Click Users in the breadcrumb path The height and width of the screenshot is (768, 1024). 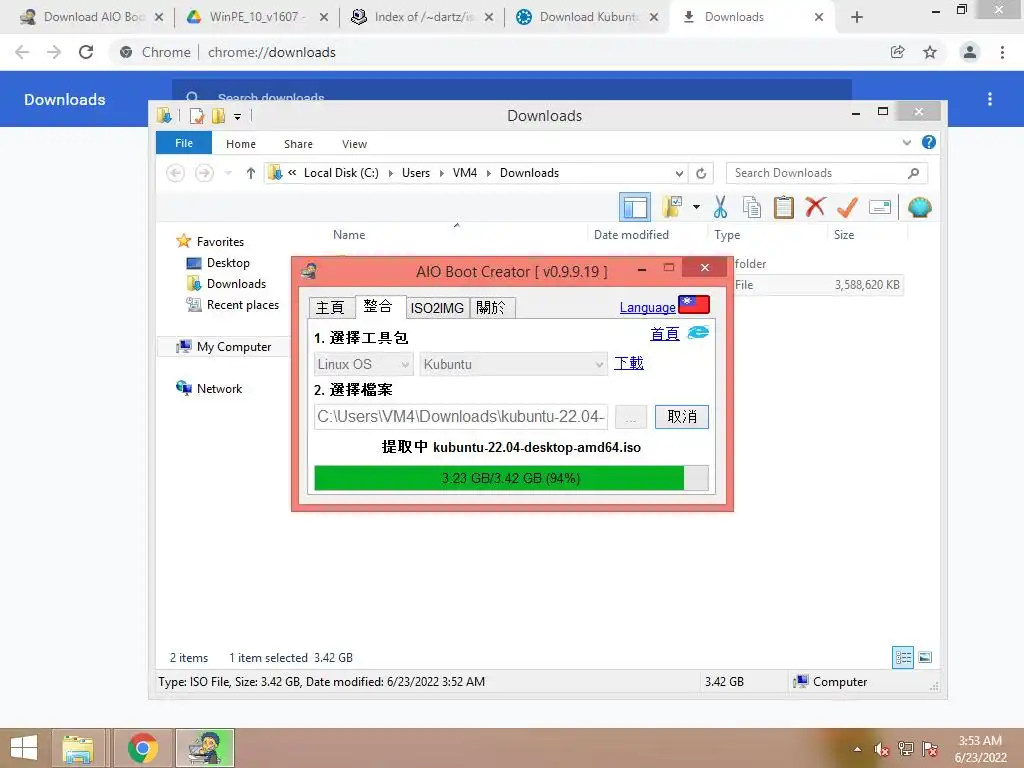[x=416, y=173]
